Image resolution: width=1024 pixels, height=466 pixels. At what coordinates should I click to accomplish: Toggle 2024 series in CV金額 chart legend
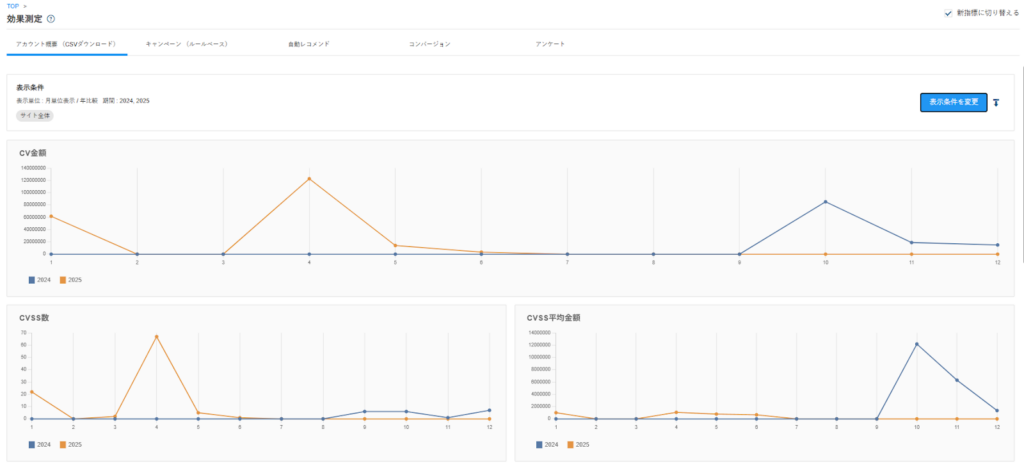pos(43,280)
